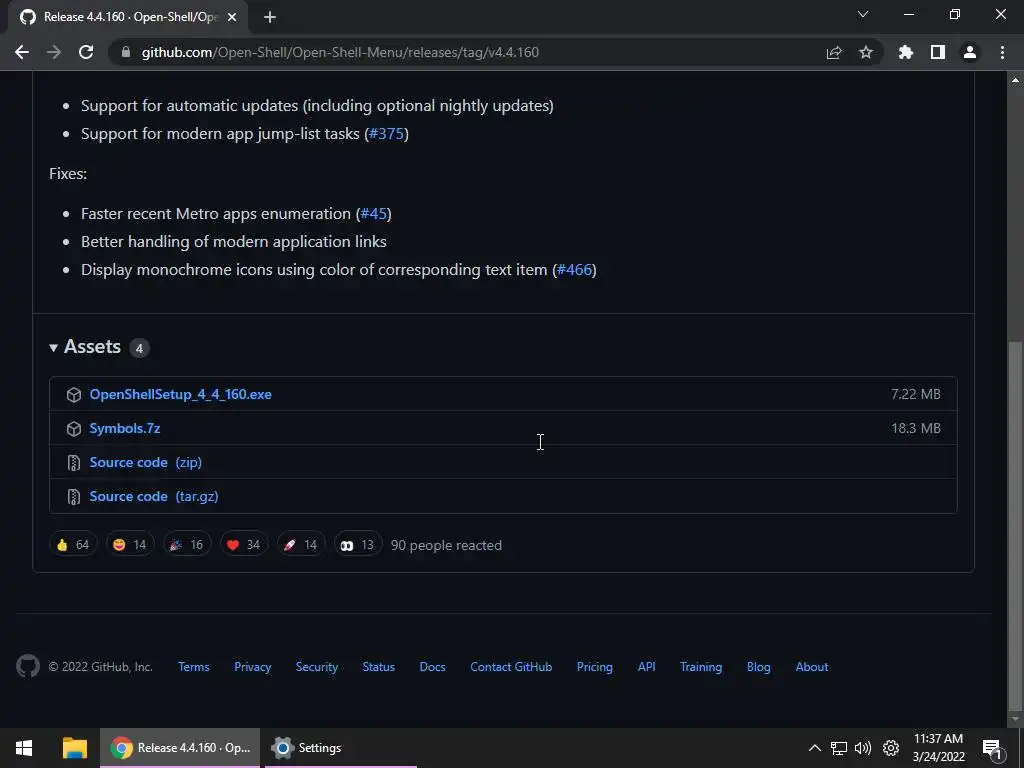Open the Security footer link
Viewport: 1024px width, 768px height.
tap(317, 667)
